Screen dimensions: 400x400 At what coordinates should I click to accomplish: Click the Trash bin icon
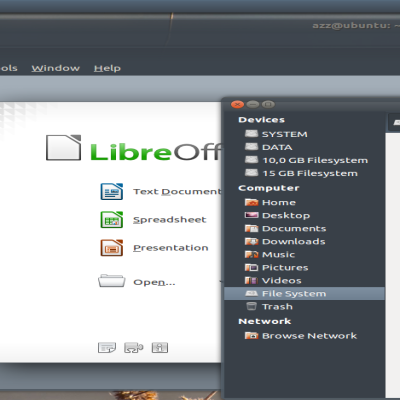(x=251, y=306)
